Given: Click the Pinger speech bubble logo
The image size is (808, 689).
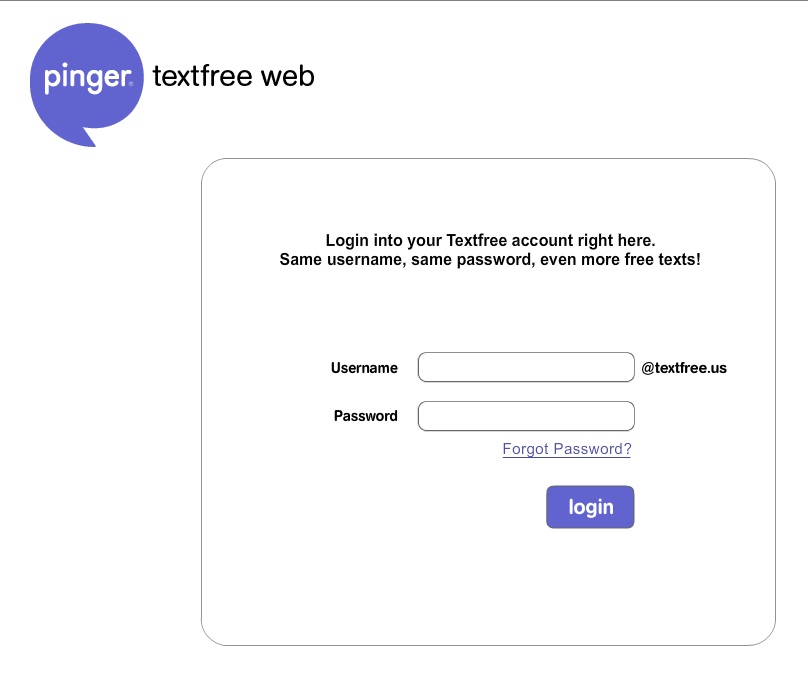Looking at the screenshot, I should [87, 85].
